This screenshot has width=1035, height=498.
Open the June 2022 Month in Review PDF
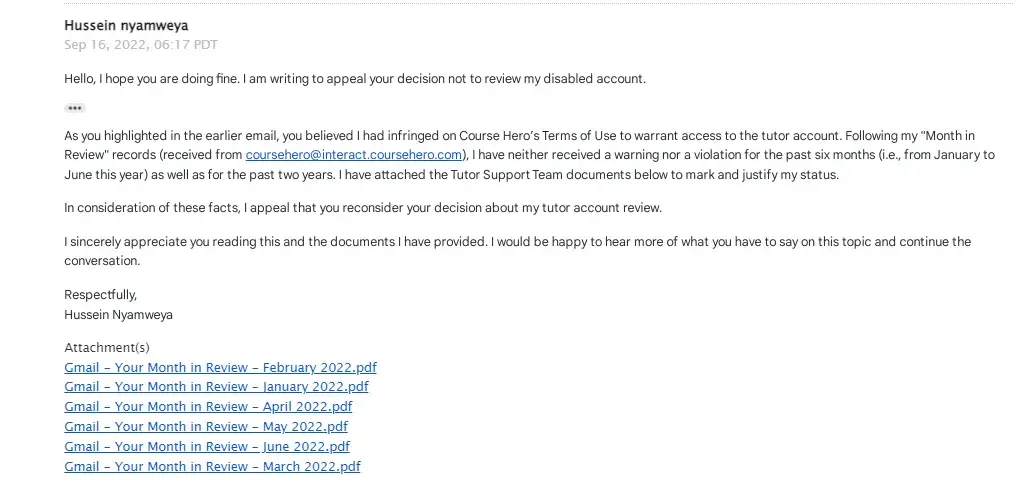click(x=207, y=447)
